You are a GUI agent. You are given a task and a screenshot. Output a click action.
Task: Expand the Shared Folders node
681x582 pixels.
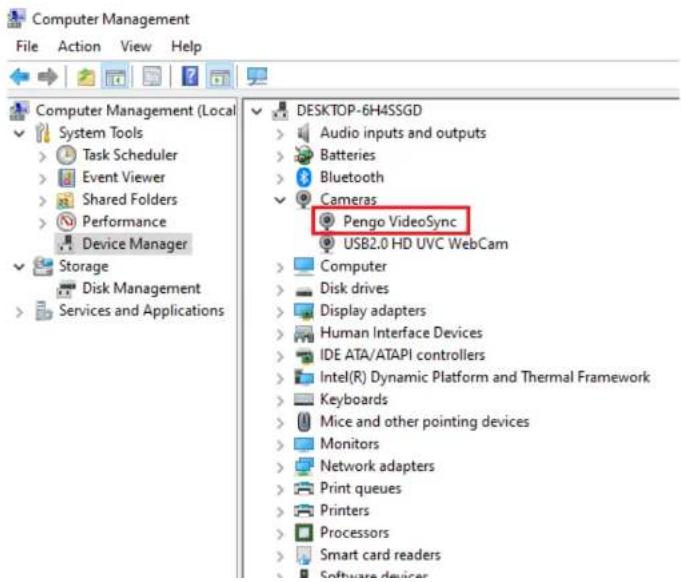pos(42,200)
